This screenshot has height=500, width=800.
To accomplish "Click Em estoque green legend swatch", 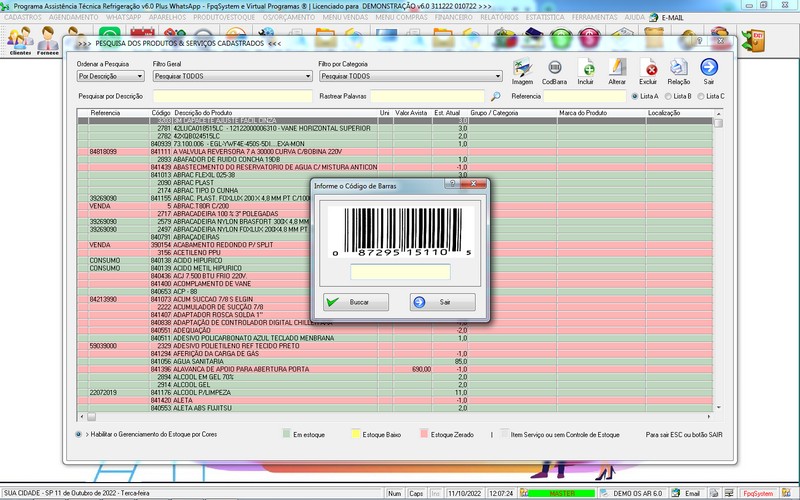I will click(x=286, y=434).
